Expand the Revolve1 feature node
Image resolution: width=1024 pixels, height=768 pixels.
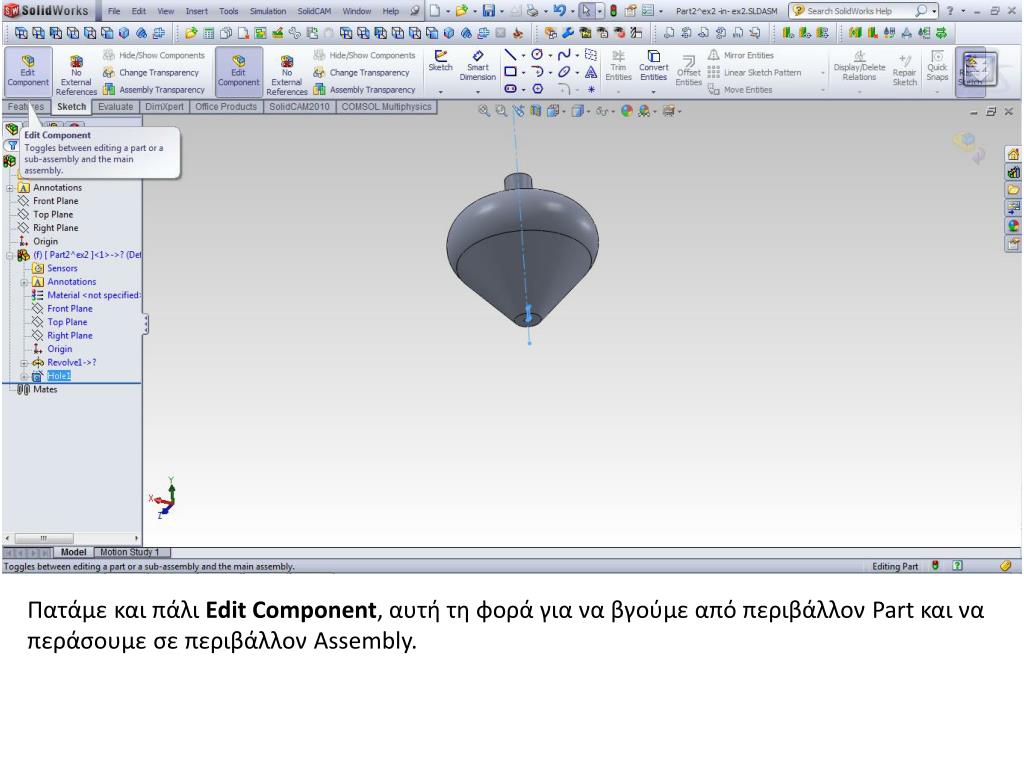[x=24, y=362]
